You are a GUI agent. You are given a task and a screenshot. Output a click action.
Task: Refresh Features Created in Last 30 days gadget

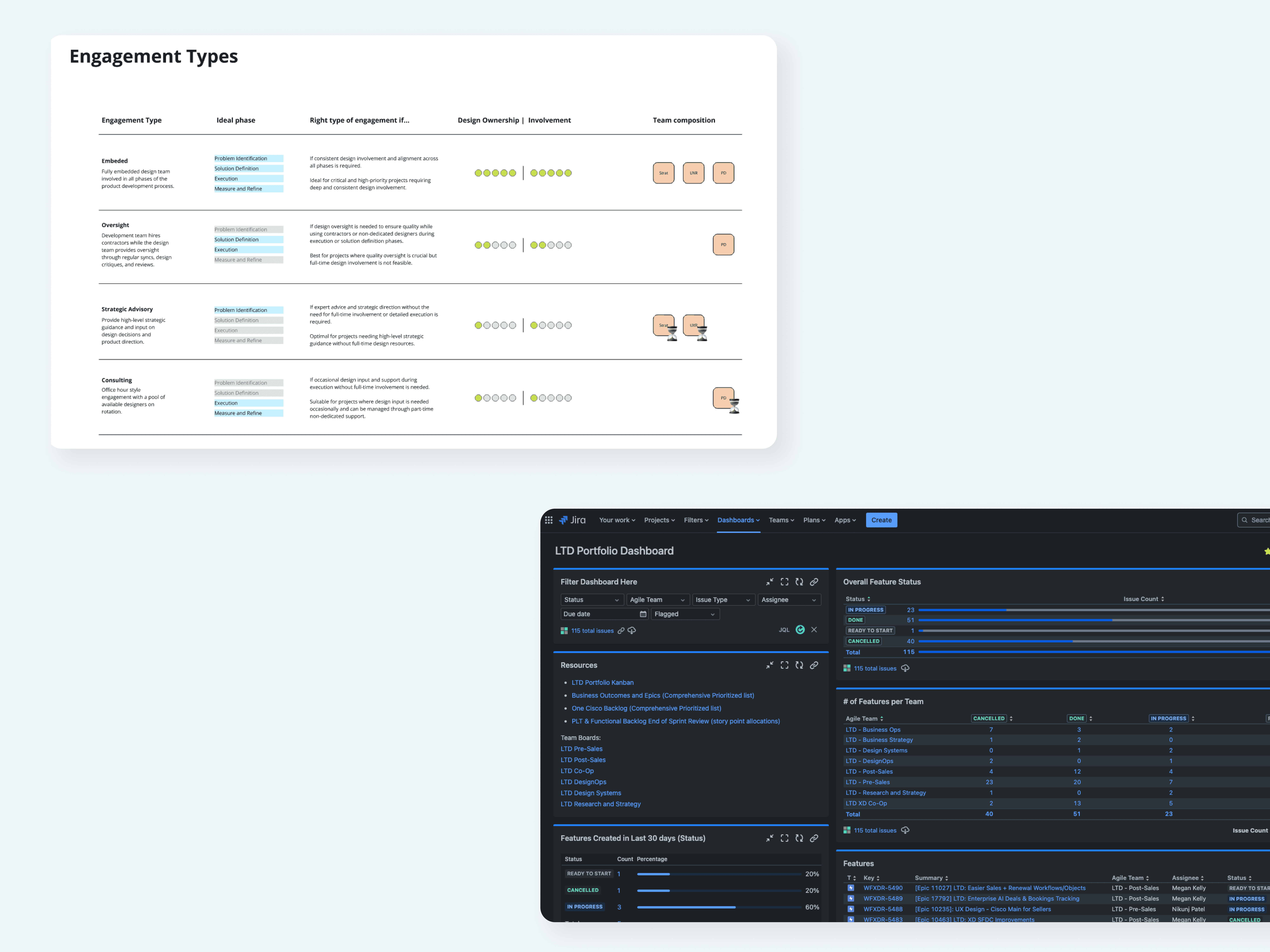pos(799,838)
